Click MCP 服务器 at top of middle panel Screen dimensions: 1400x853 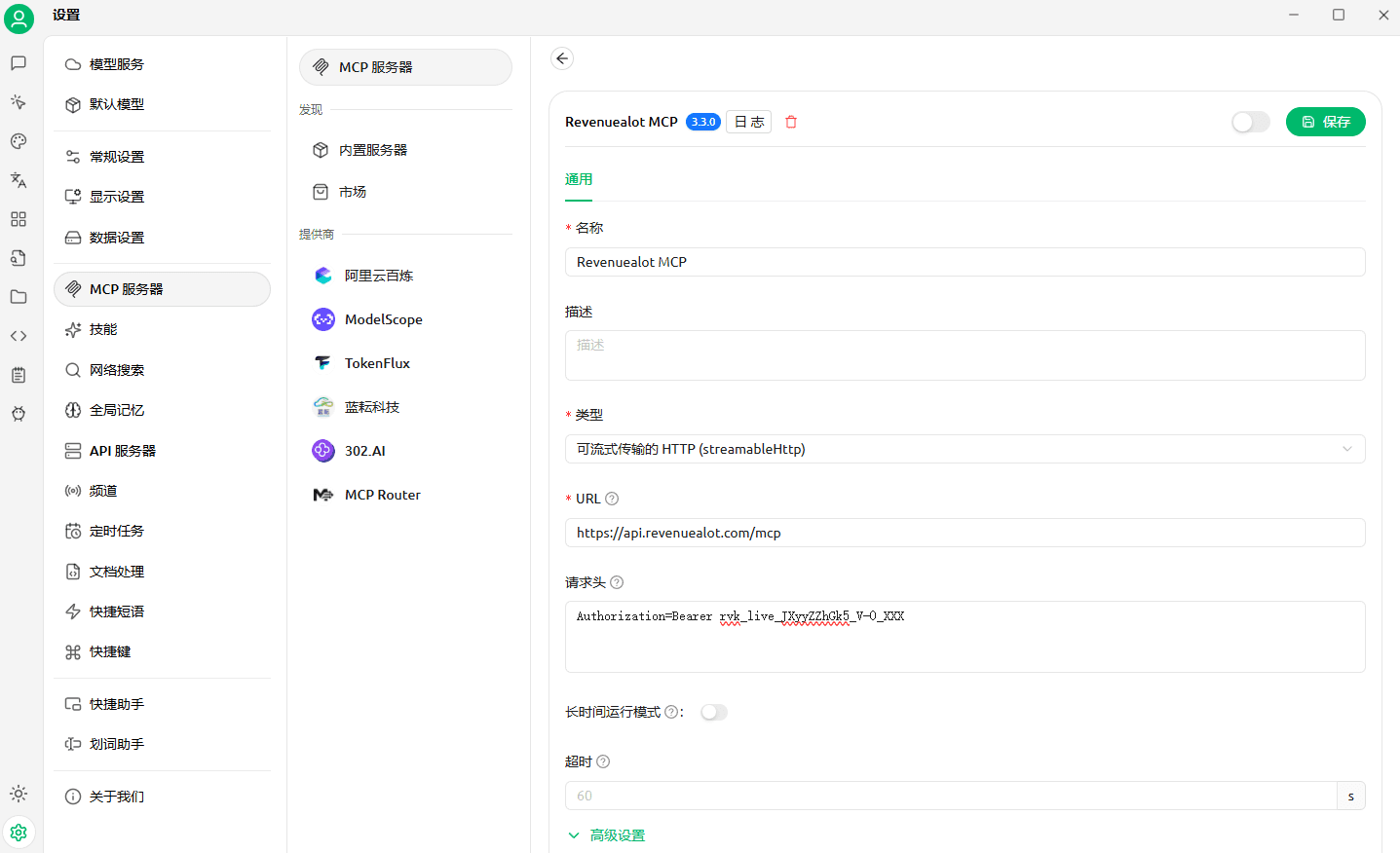click(x=405, y=67)
